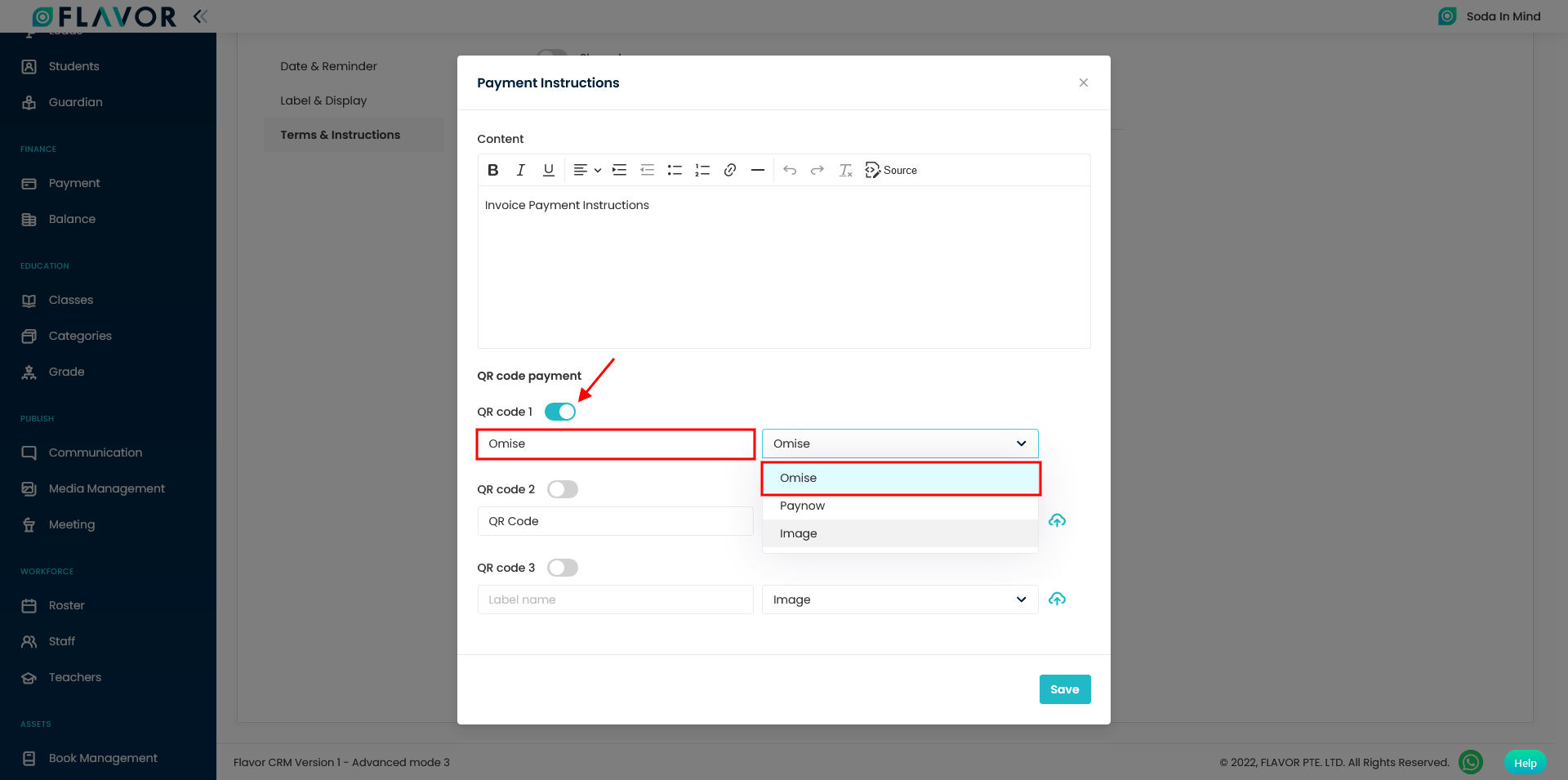1568x780 pixels.
Task: Open Students in the sidebar
Action: click(73, 66)
